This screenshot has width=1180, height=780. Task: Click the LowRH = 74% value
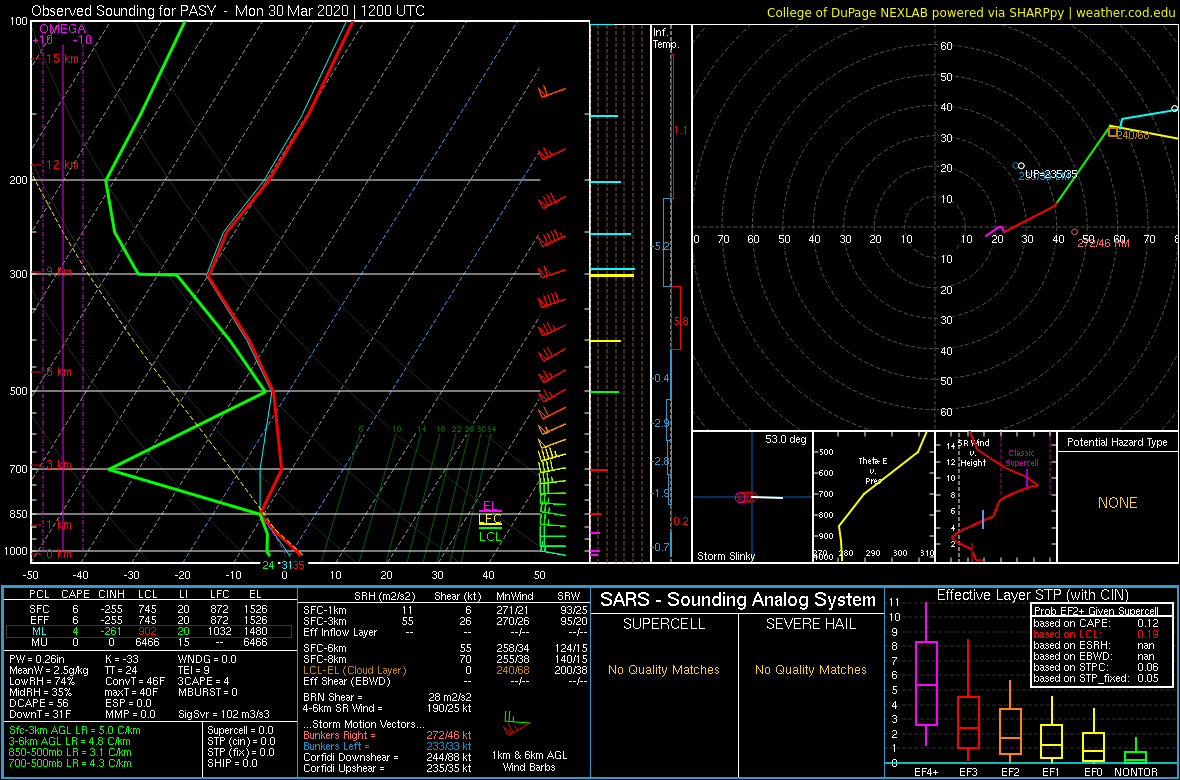(41, 683)
